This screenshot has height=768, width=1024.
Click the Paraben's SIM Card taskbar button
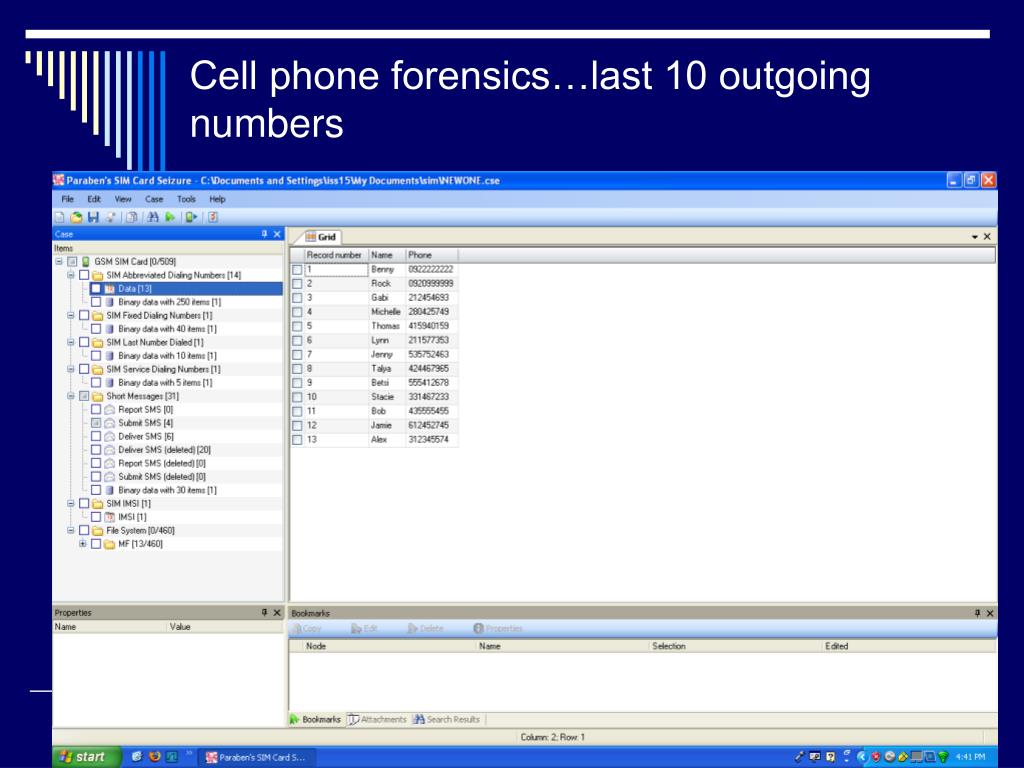click(x=257, y=758)
